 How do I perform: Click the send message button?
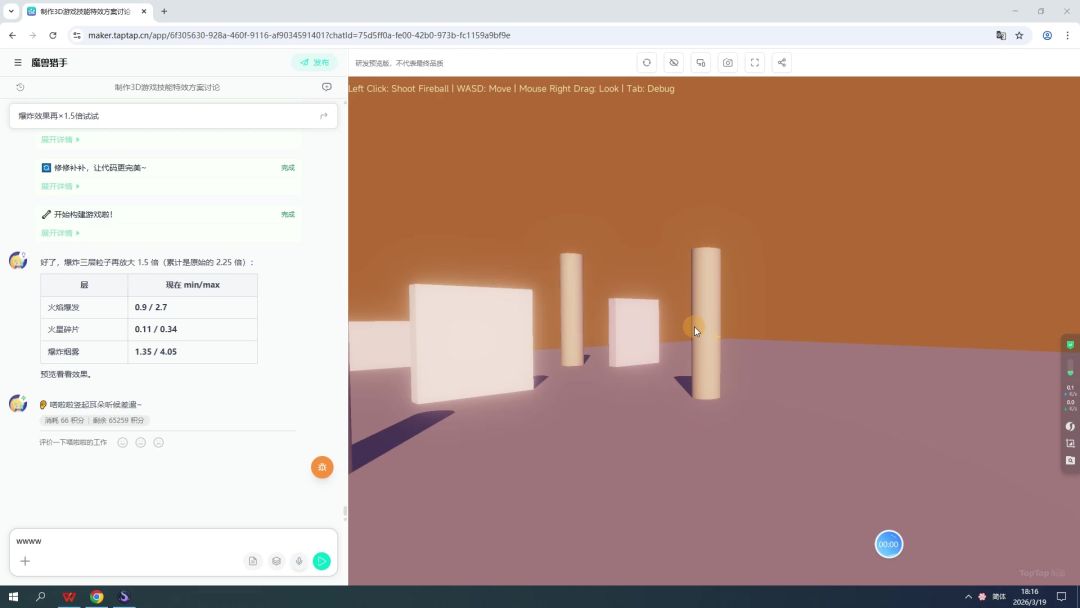pyautogui.click(x=321, y=562)
